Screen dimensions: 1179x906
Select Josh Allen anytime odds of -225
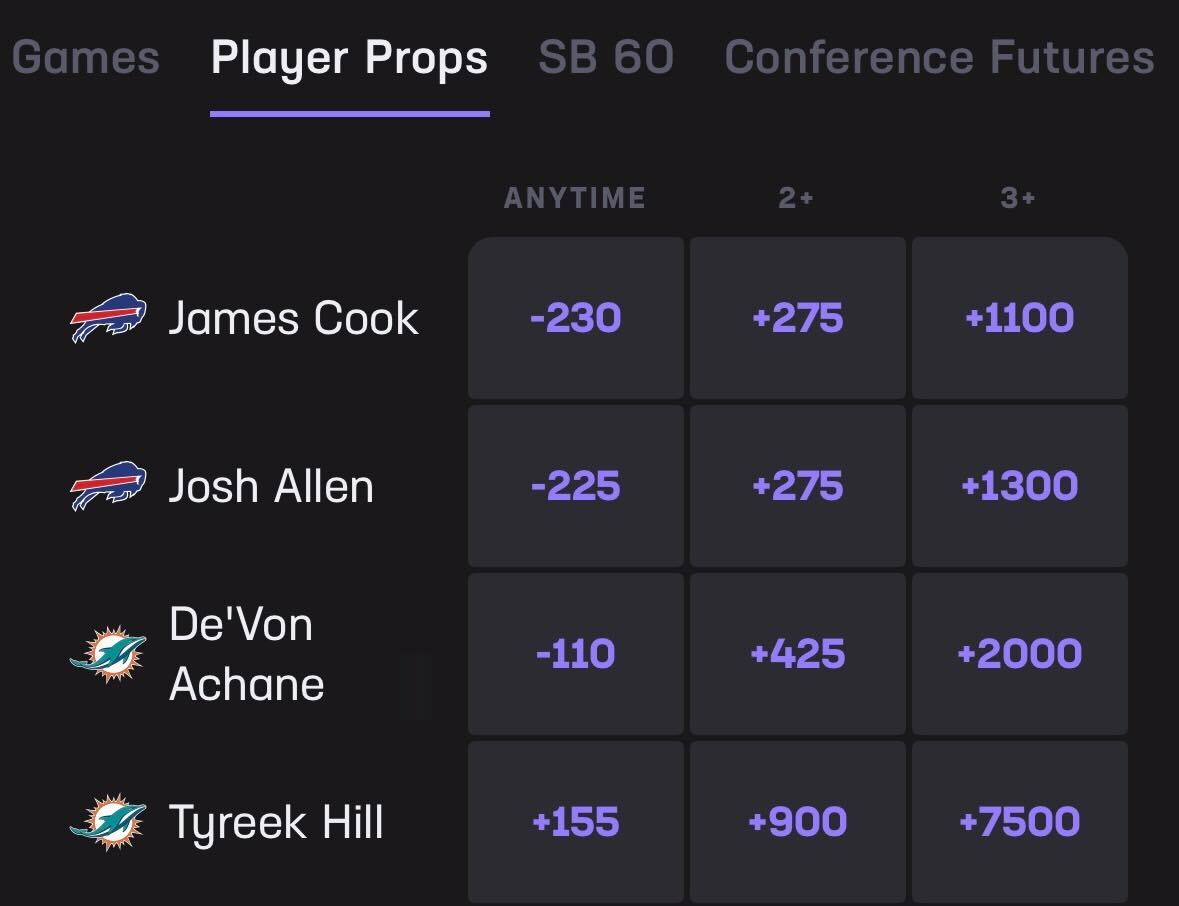click(575, 486)
